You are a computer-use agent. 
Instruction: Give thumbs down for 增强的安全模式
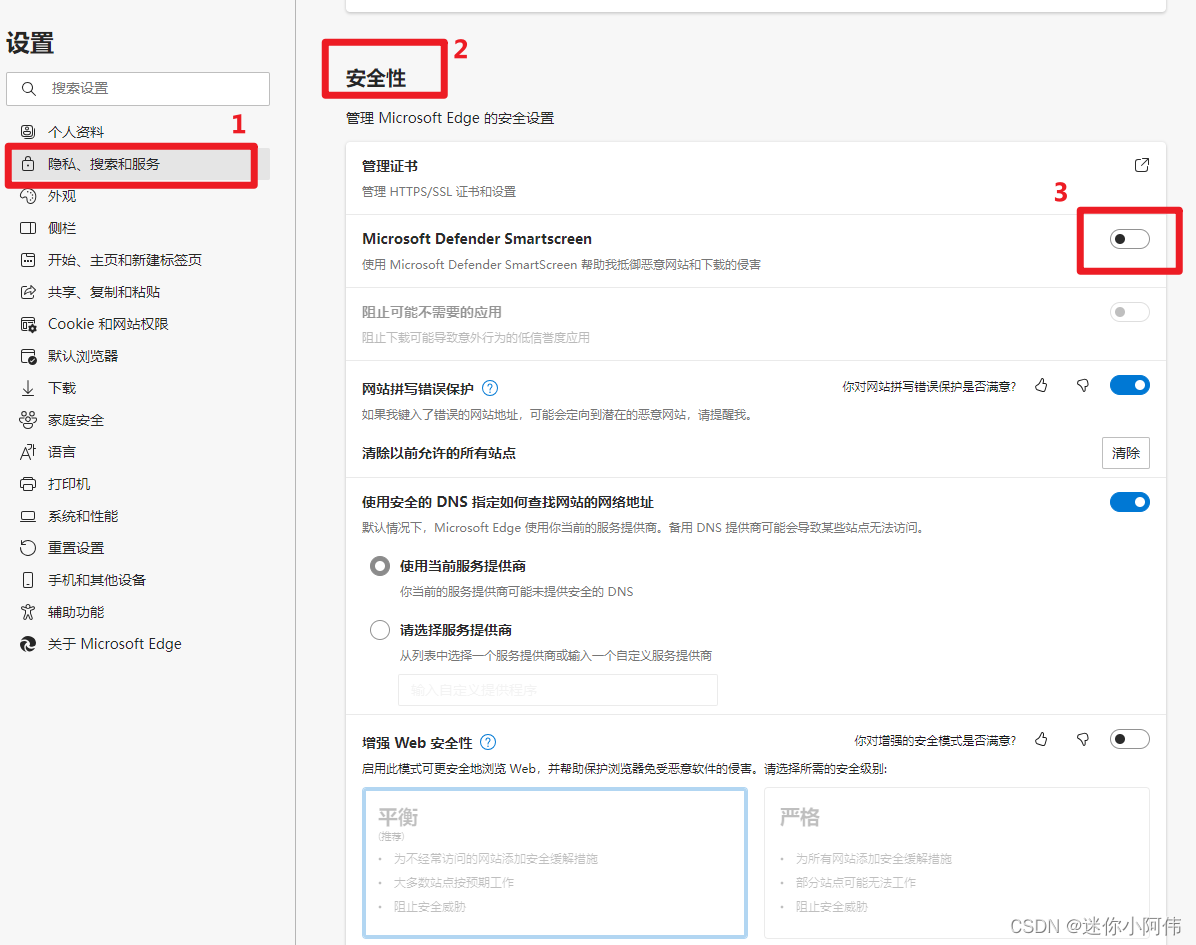[1082, 740]
